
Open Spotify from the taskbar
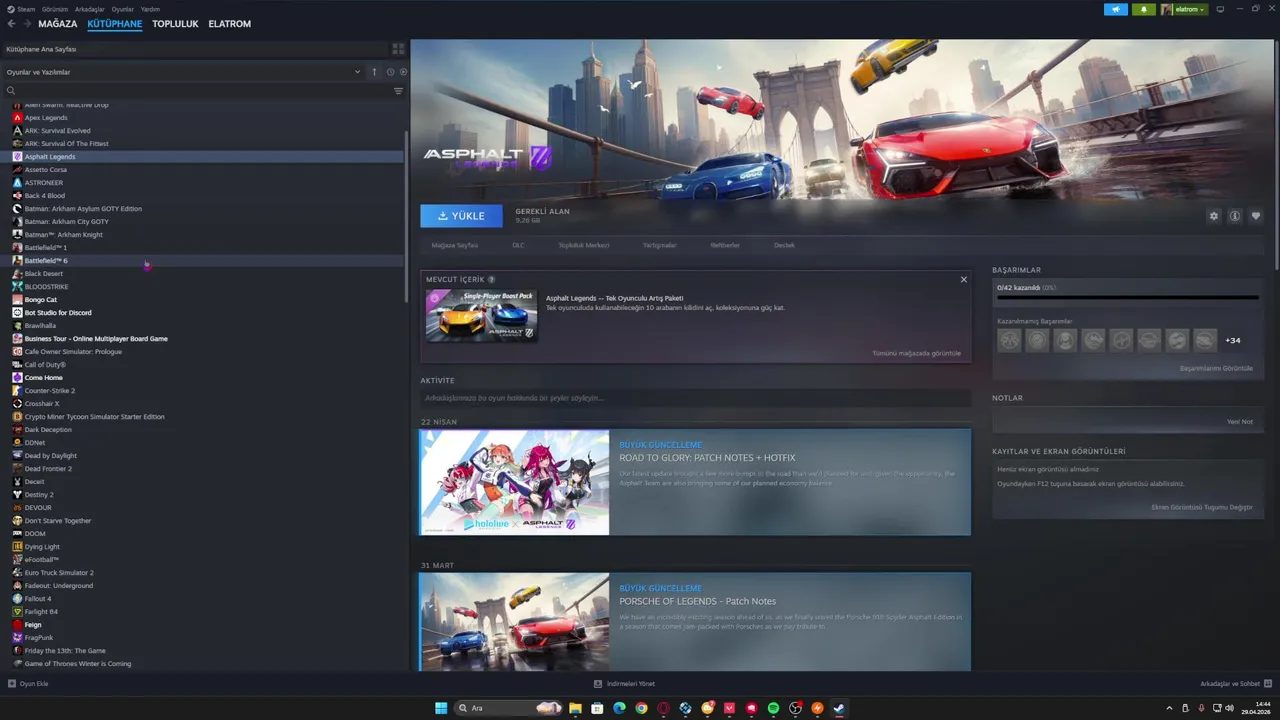pyautogui.click(x=773, y=708)
